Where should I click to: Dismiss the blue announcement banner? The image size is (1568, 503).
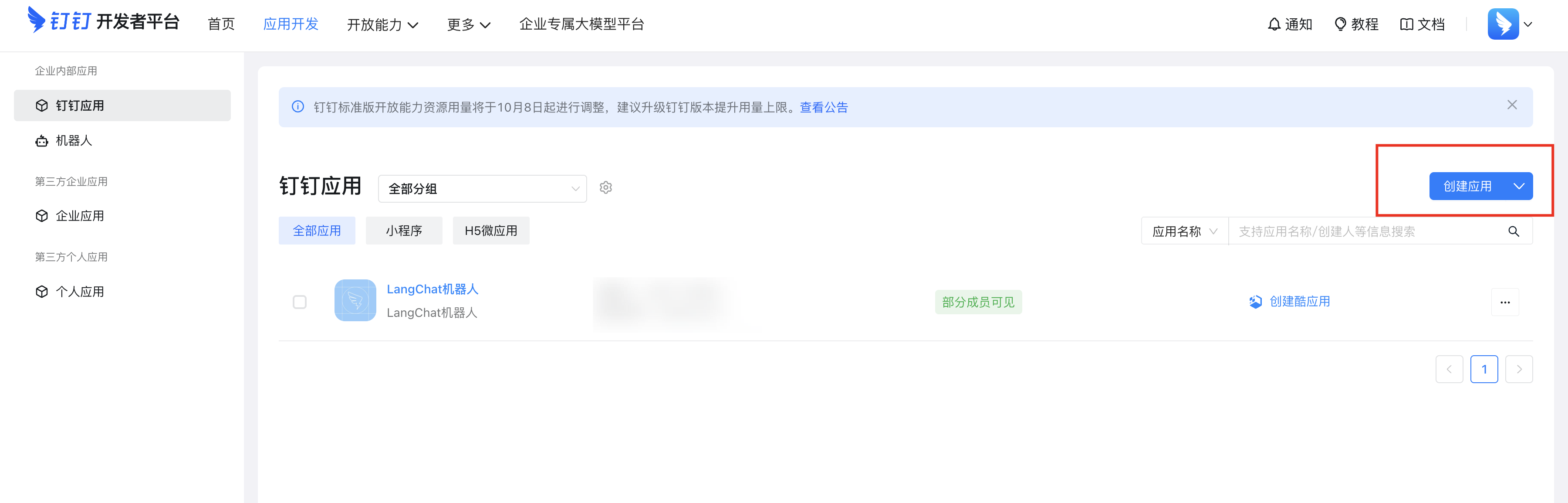(x=1511, y=105)
